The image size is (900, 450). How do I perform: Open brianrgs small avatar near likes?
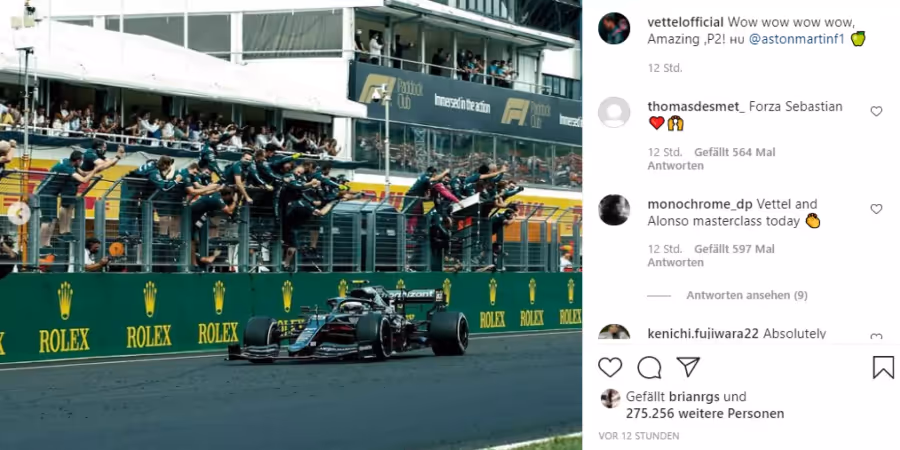click(x=610, y=398)
